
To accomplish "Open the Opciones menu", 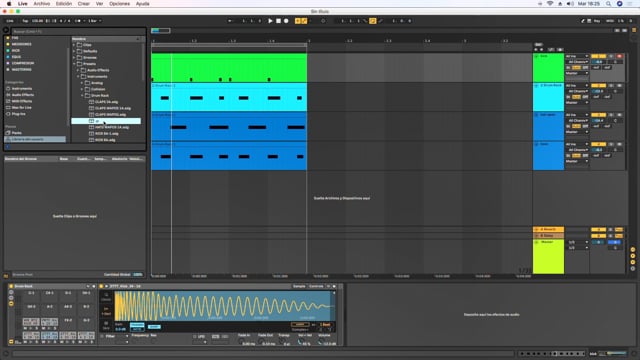I will 119,4.
